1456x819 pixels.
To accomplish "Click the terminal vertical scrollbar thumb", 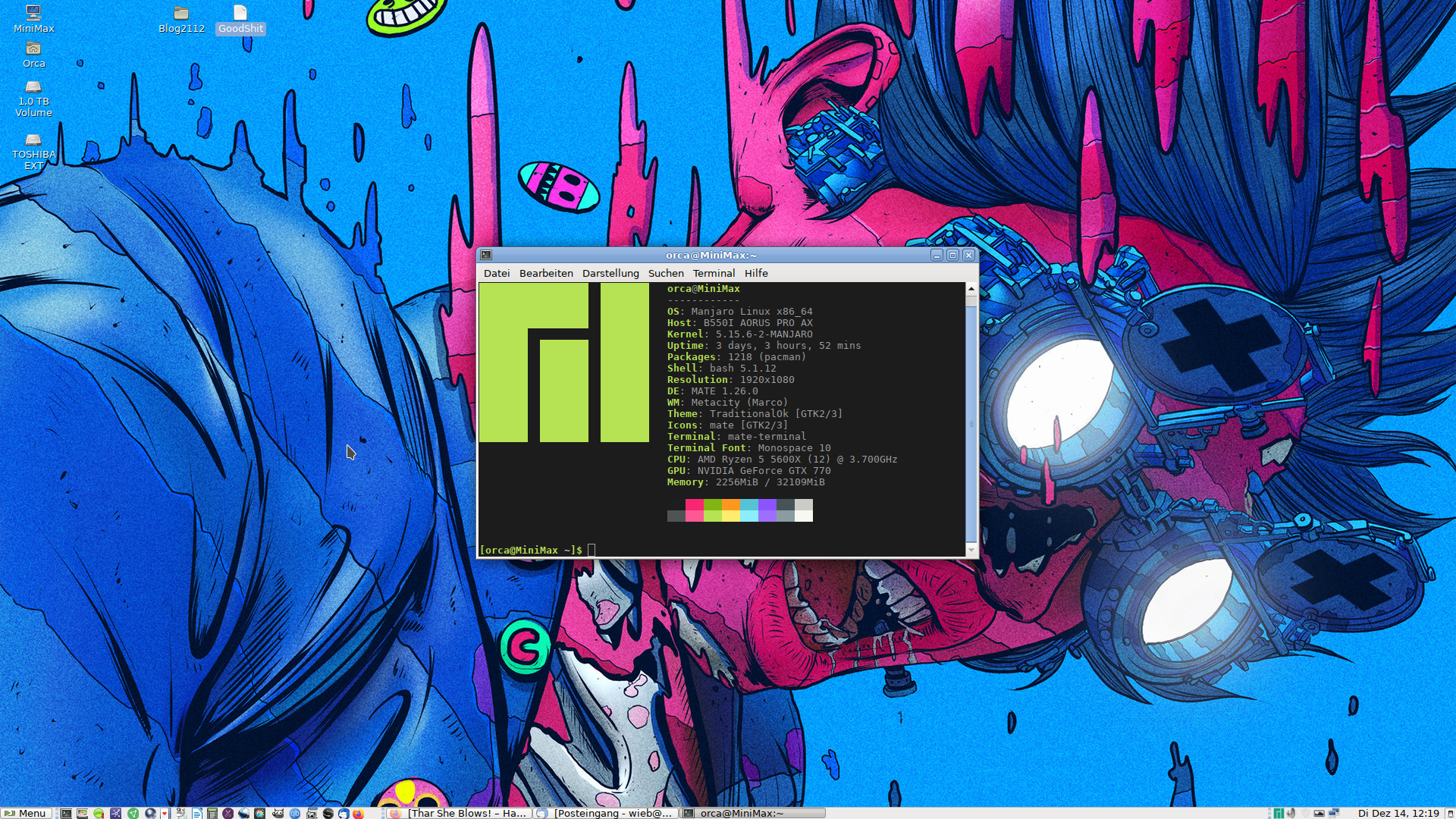I will coord(971,425).
